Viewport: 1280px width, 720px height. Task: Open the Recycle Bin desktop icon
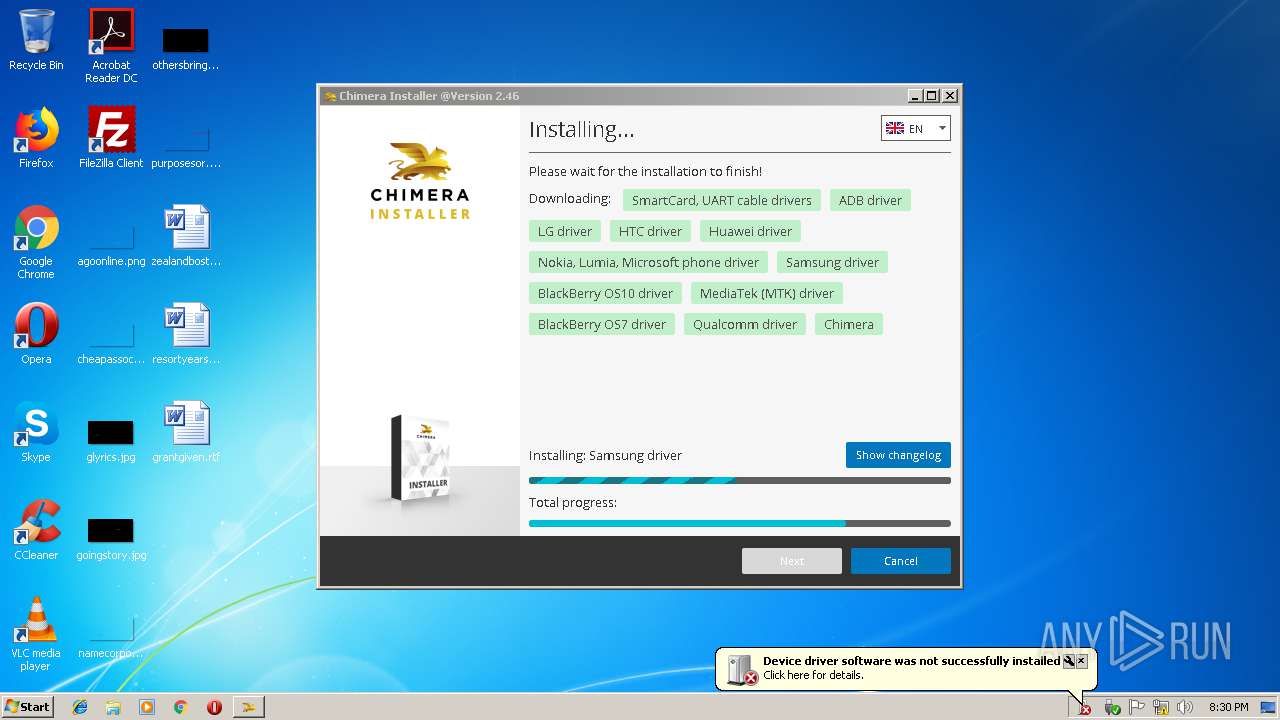click(36, 40)
